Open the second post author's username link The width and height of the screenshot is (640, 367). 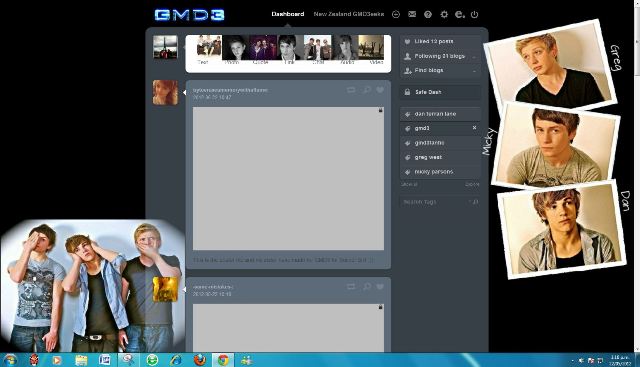(x=213, y=287)
